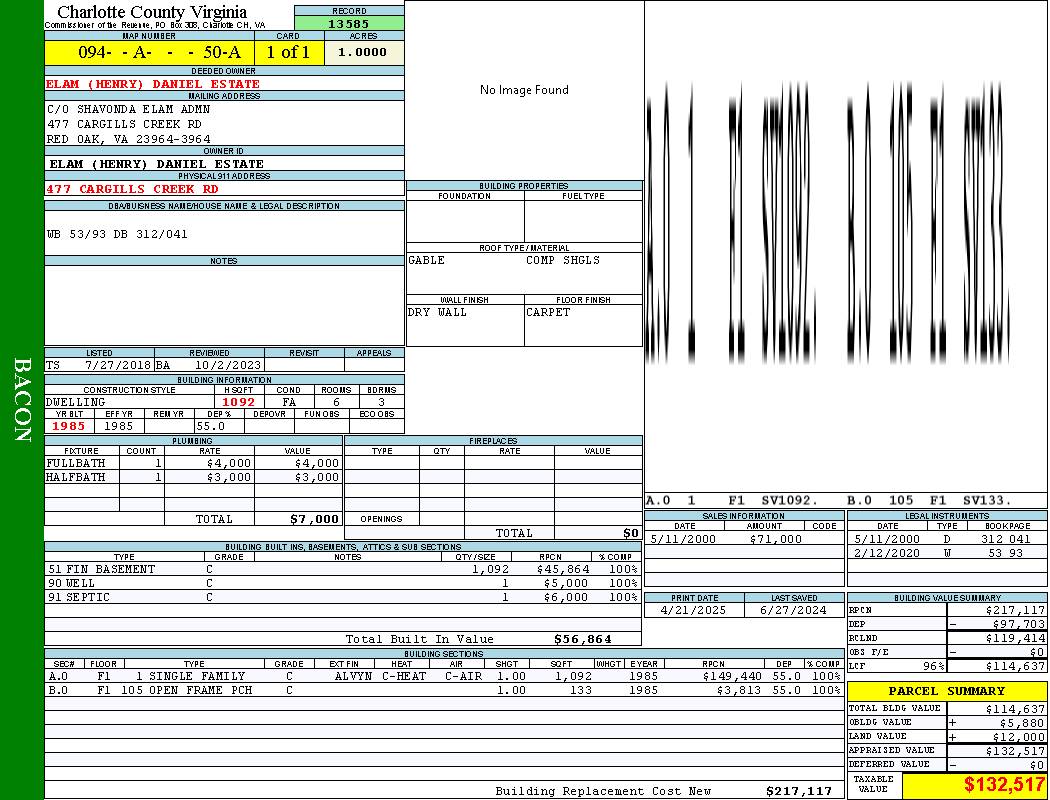Viewport: 1050px width, 800px height.
Task: Click construction style DWELLING
Action: point(76,402)
